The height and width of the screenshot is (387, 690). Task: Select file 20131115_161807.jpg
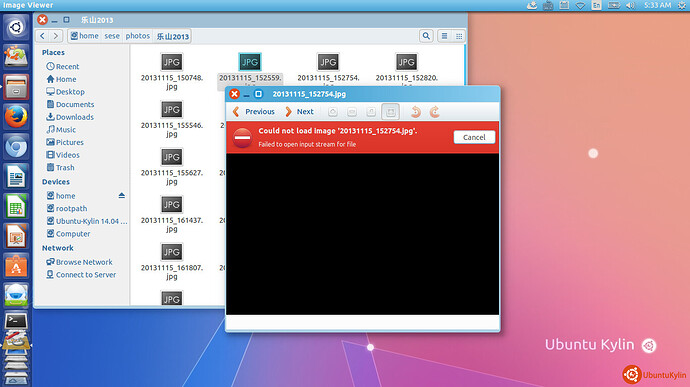coord(172,262)
